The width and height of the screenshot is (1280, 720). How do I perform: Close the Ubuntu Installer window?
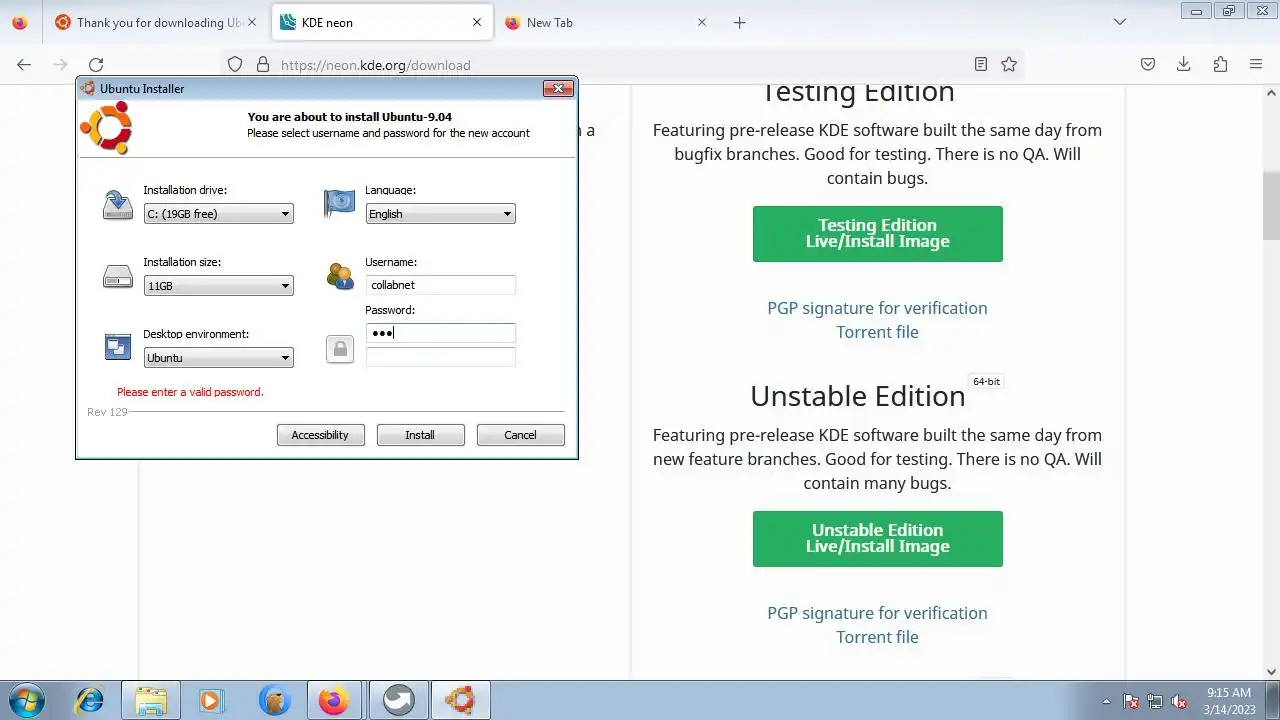[558, 88]
